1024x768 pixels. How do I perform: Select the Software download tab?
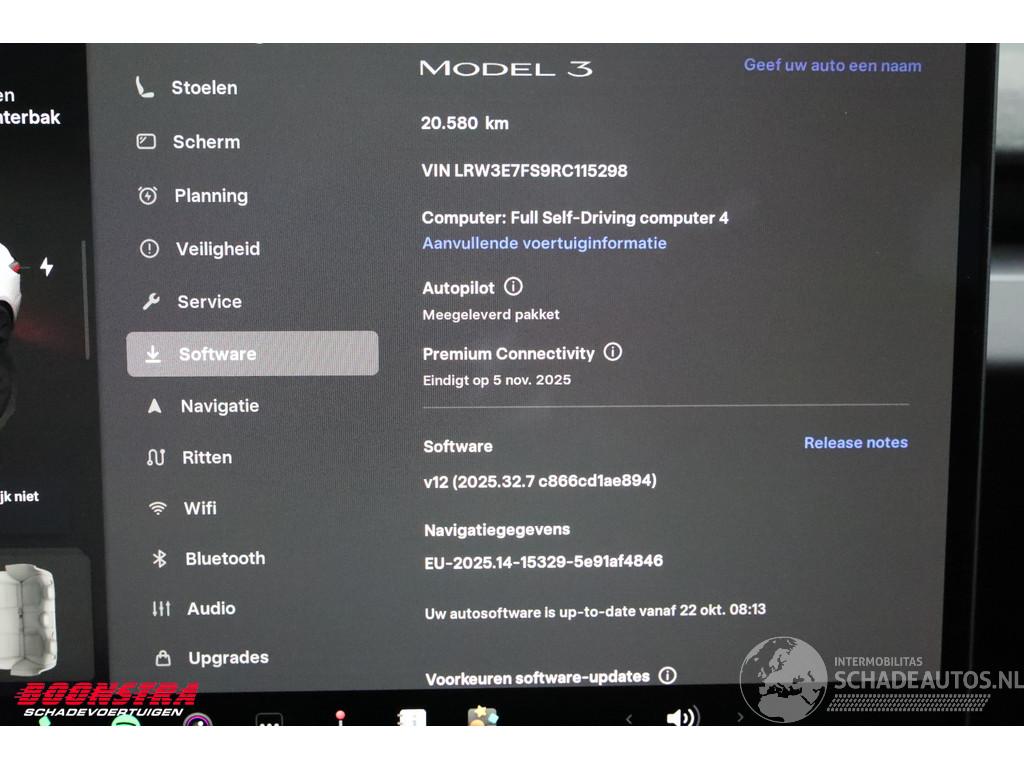[252, 354]
